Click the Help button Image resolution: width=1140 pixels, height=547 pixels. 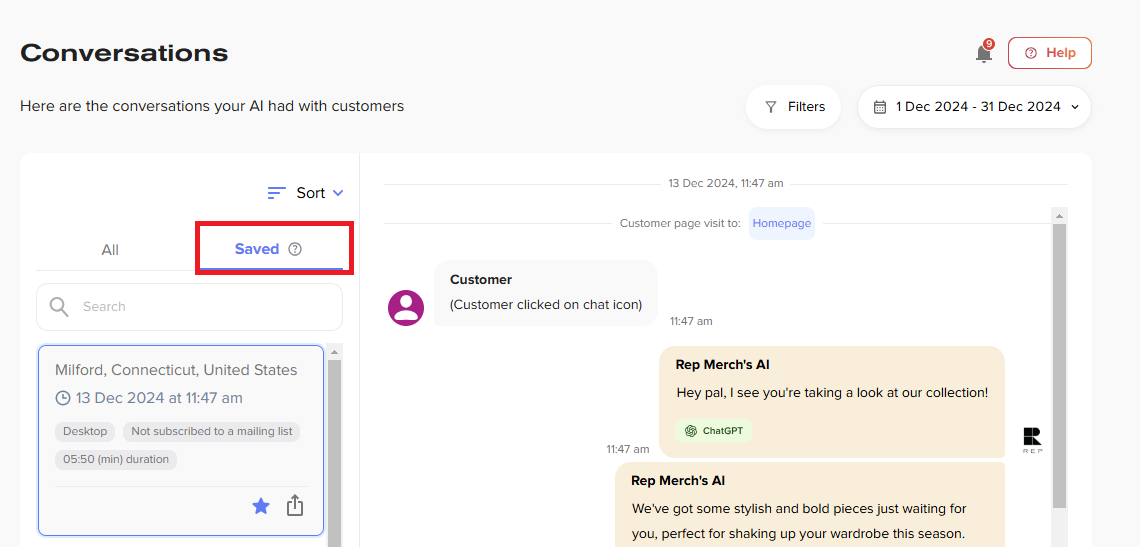tap(1049, 53)
